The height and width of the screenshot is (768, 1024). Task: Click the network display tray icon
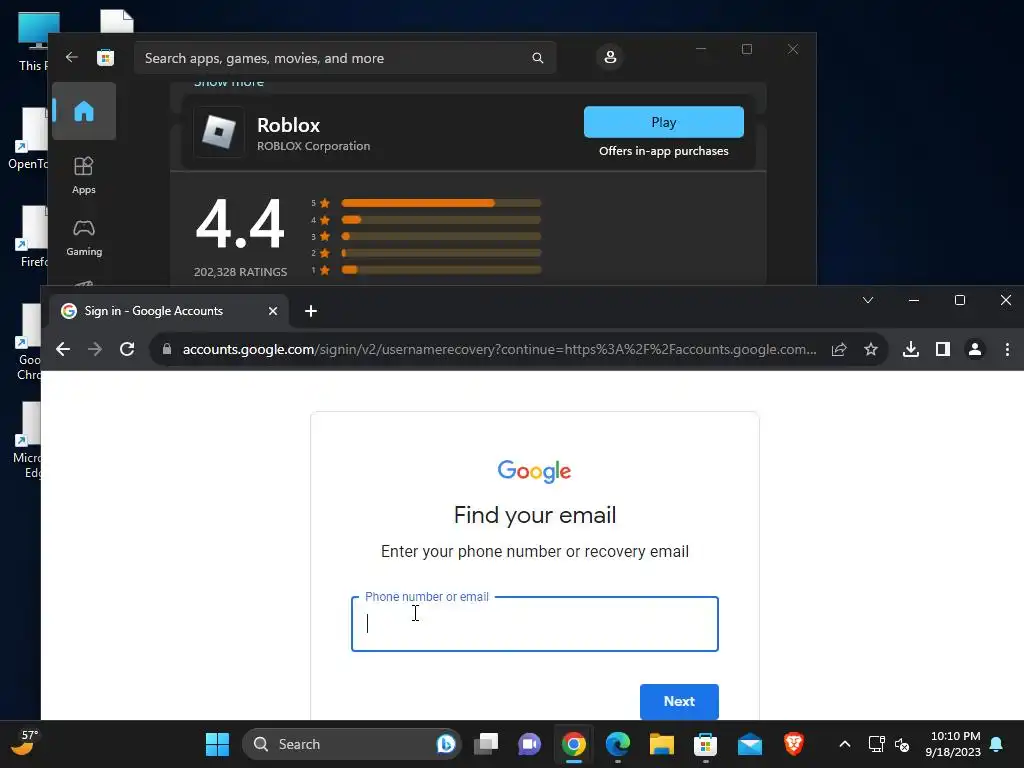[876, 744]
